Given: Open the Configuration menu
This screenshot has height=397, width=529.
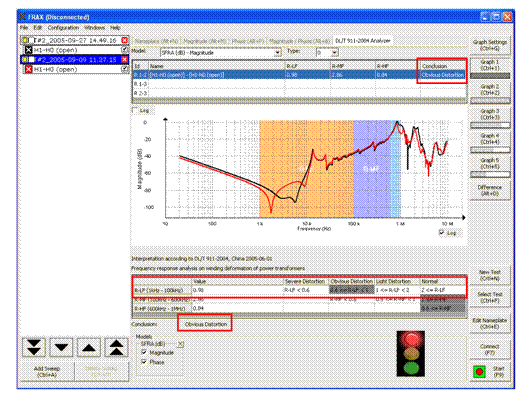Looking at the screenshot, I should click(x=63, y=28).
